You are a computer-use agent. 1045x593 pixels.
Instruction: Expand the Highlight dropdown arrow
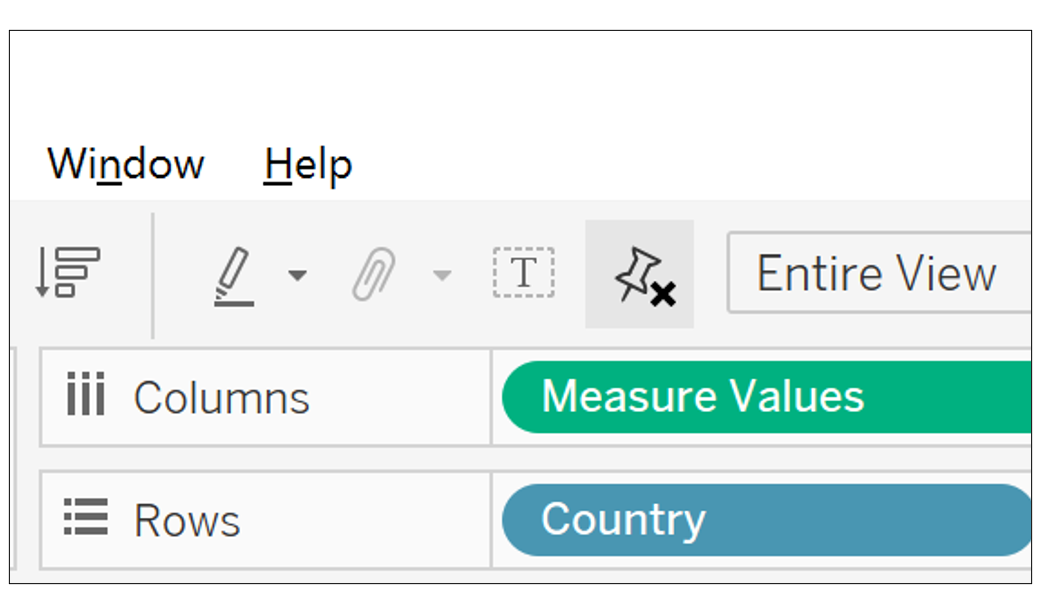point(297,275)
